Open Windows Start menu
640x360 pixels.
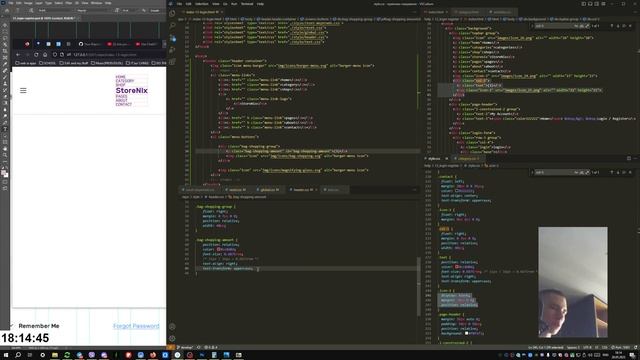[6, 355]
